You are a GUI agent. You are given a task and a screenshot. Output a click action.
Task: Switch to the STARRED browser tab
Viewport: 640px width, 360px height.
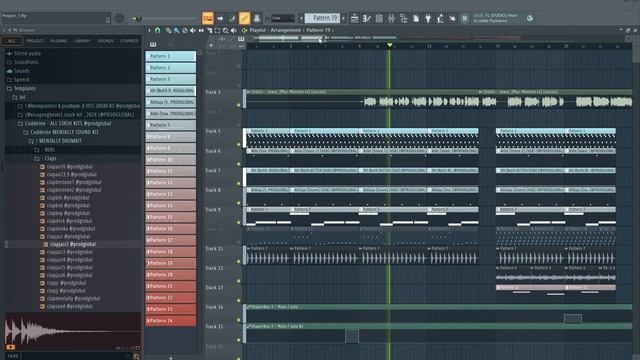[129, 41]
